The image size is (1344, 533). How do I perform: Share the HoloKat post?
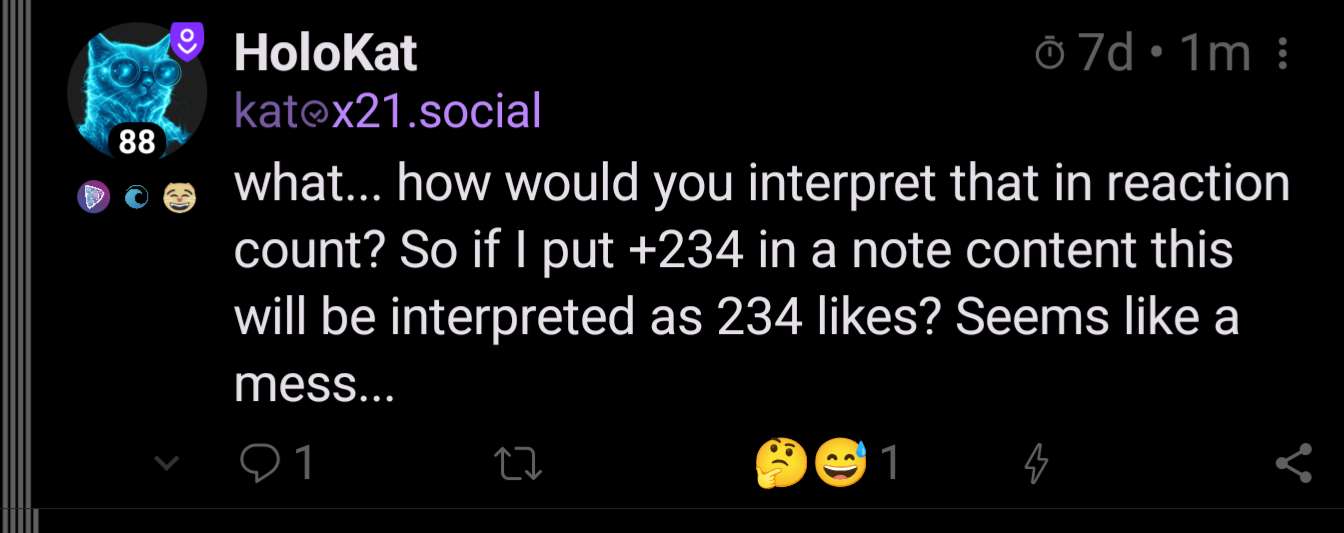coord(1294,464)
